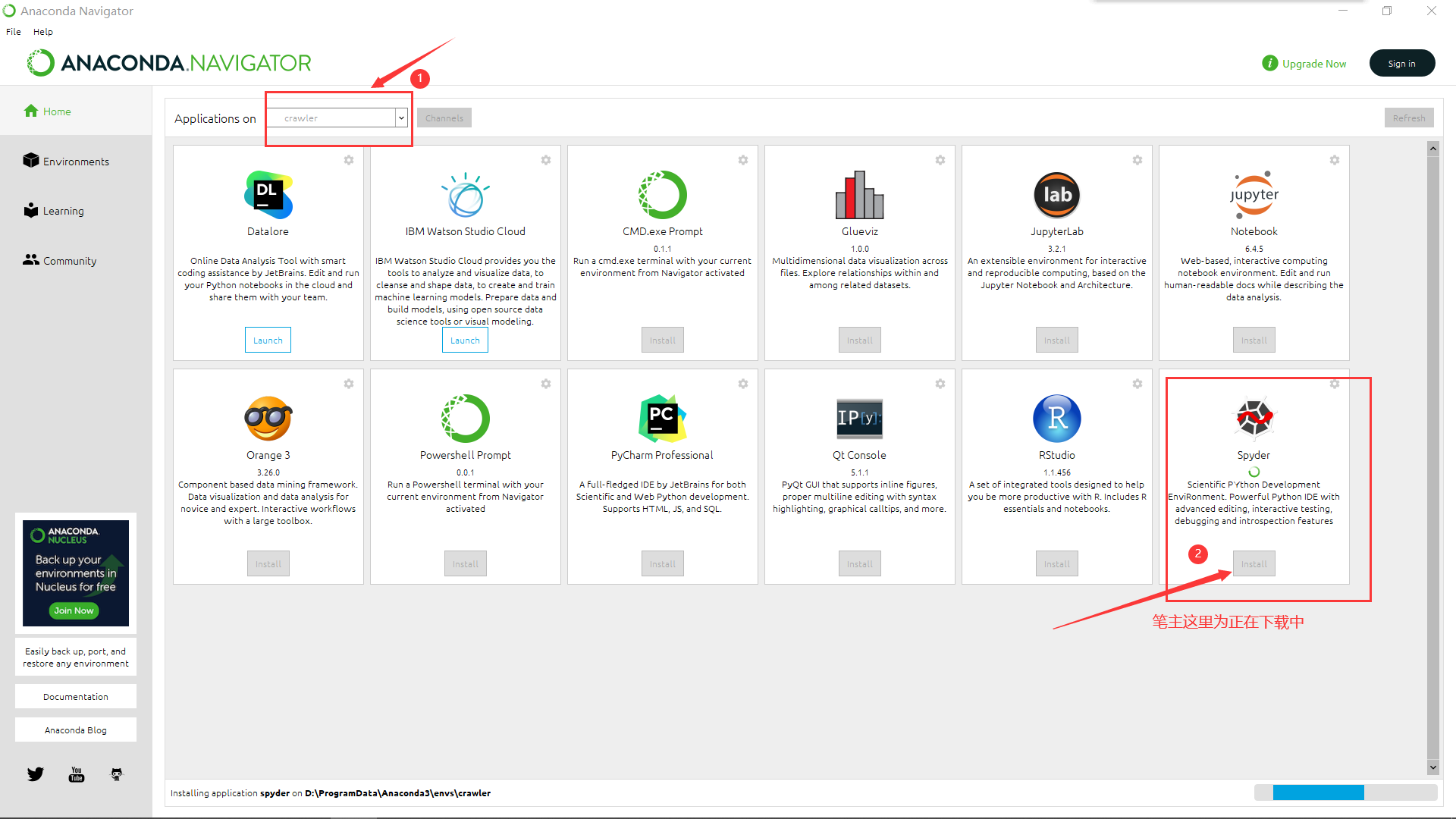This screenshot has height=819, width=1456.
Task: Open the Qt Console gear options
Action: pos(940,384)
